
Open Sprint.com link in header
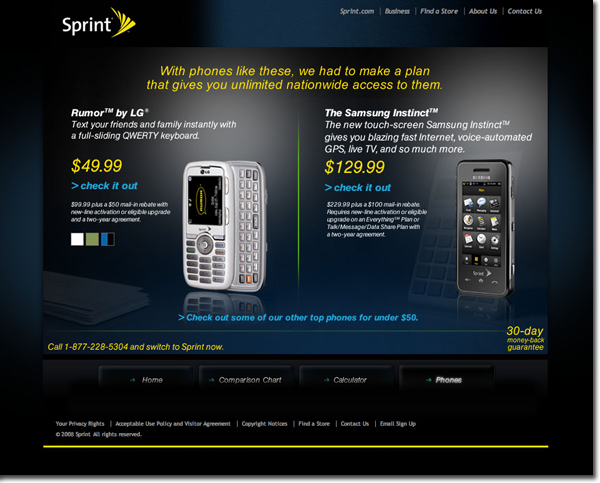click(357, 11)
